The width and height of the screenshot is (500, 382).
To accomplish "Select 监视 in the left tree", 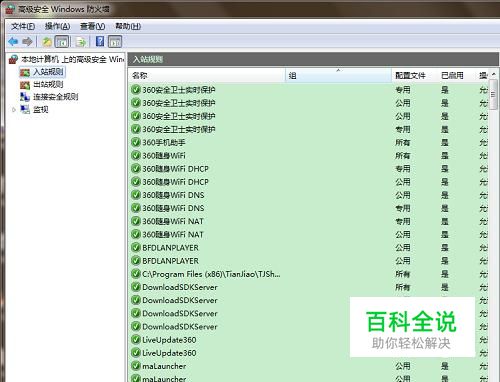I will pyautogui.click(x=41, y=109).
